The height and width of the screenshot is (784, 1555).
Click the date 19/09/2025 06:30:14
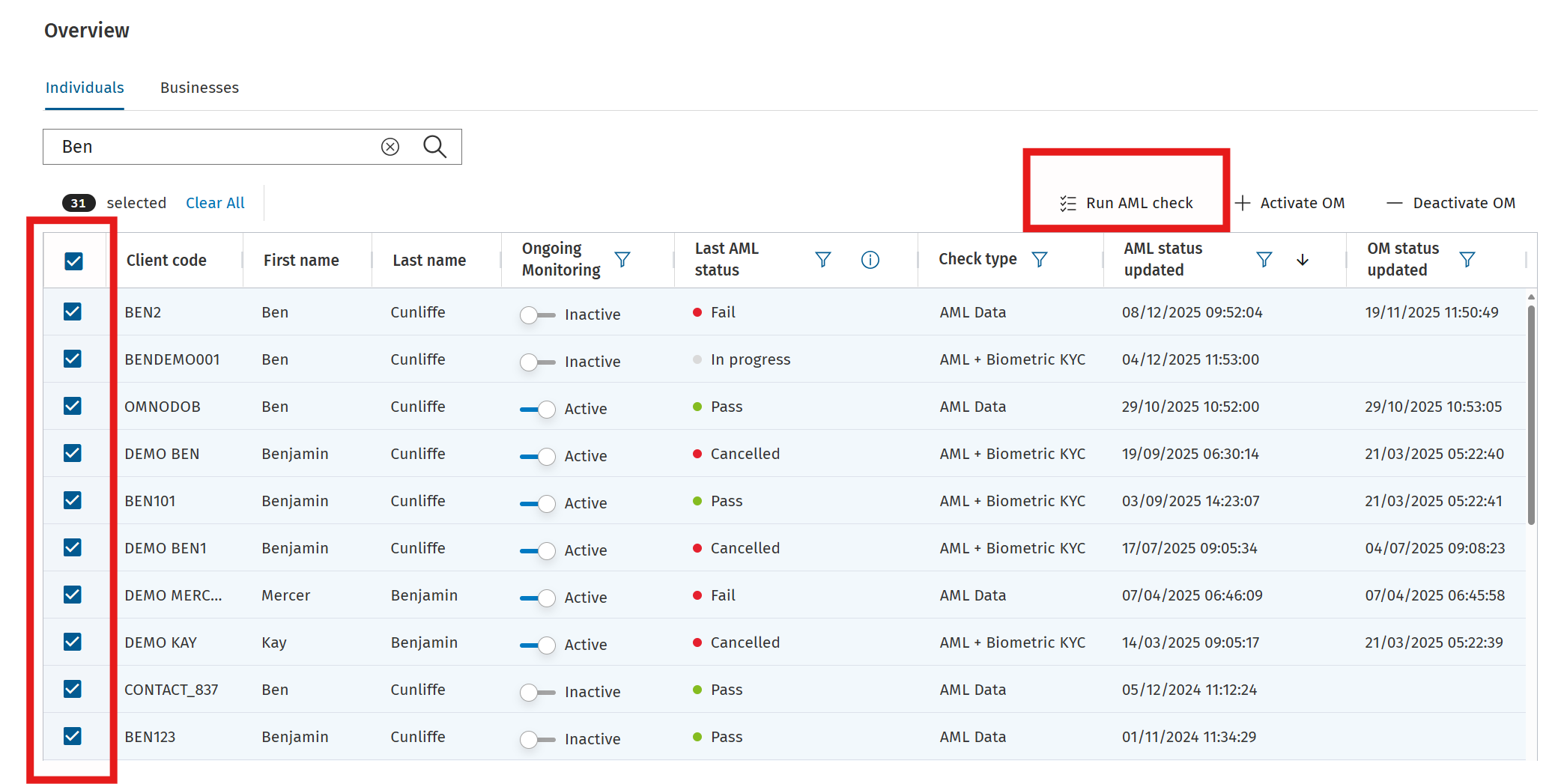coord(1190,454)
